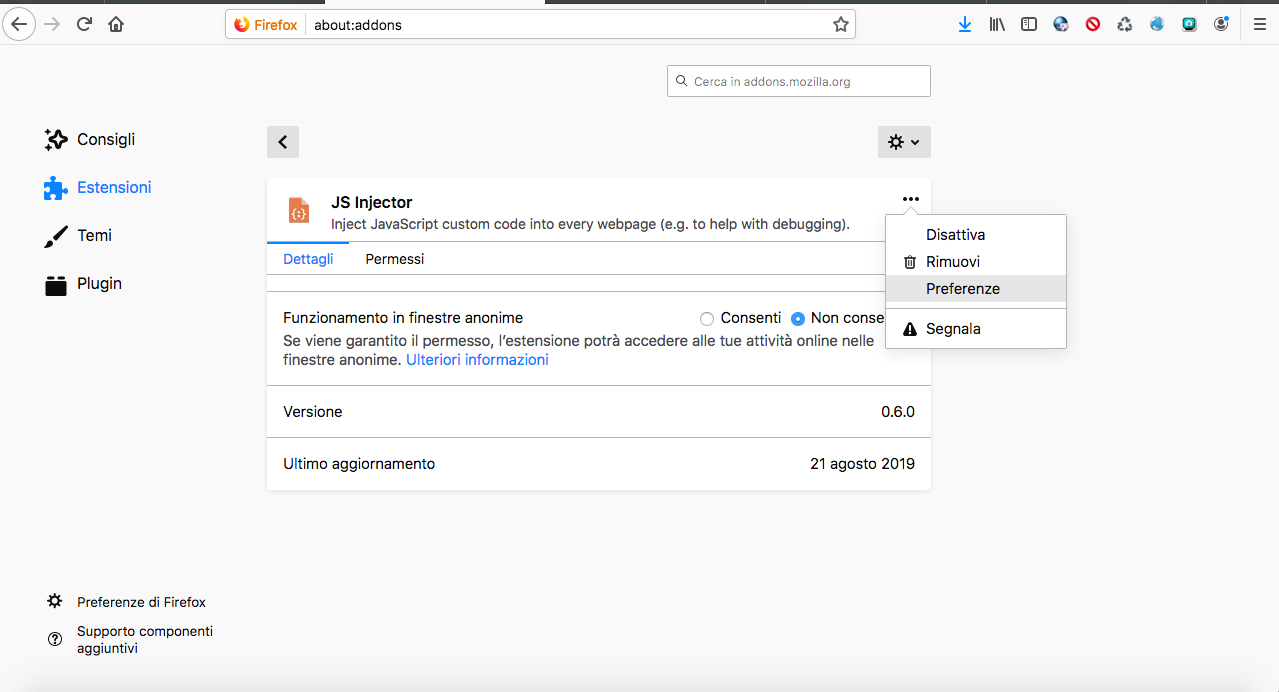1279x692 pixels.
Task: Choose Segnala in the context menu
Action: pos(976,329)
